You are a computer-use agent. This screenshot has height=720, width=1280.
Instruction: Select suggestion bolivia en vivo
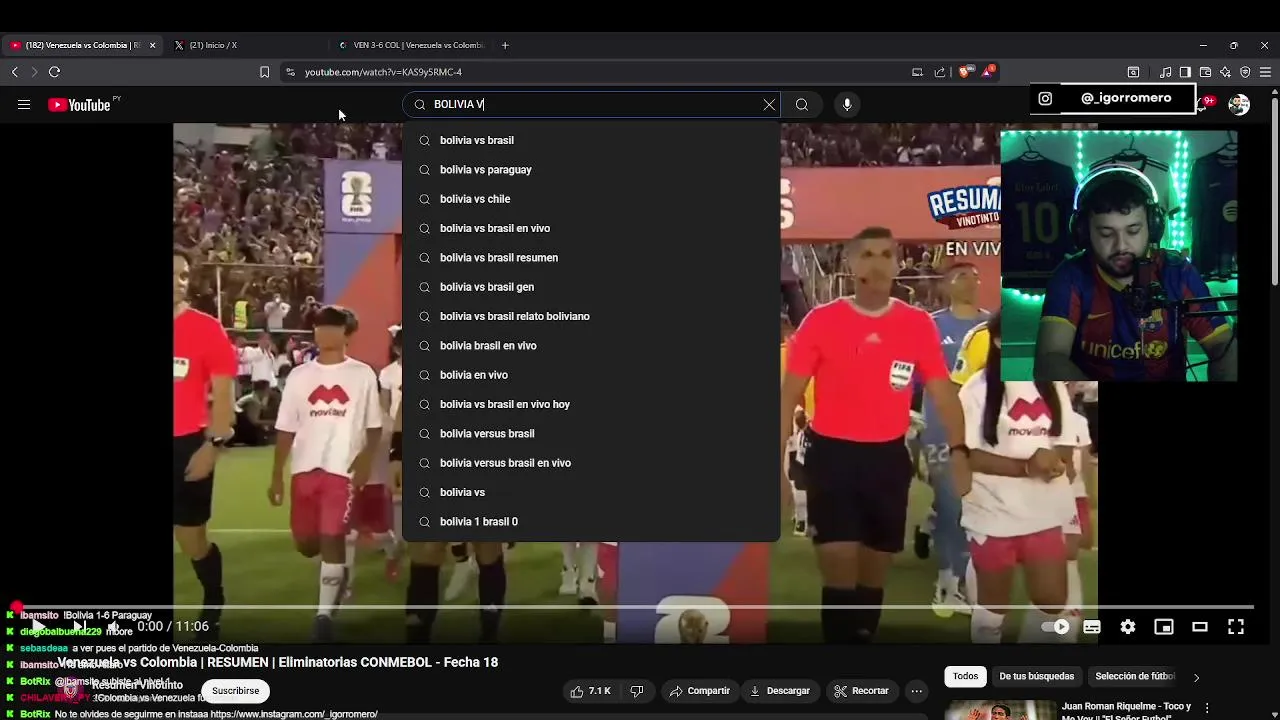591,375
